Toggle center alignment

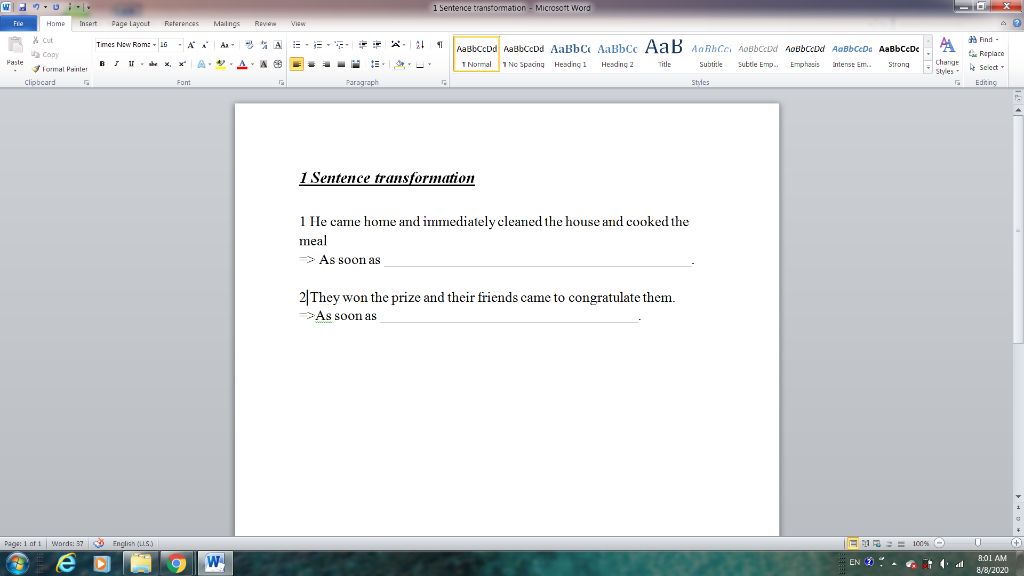312,64
